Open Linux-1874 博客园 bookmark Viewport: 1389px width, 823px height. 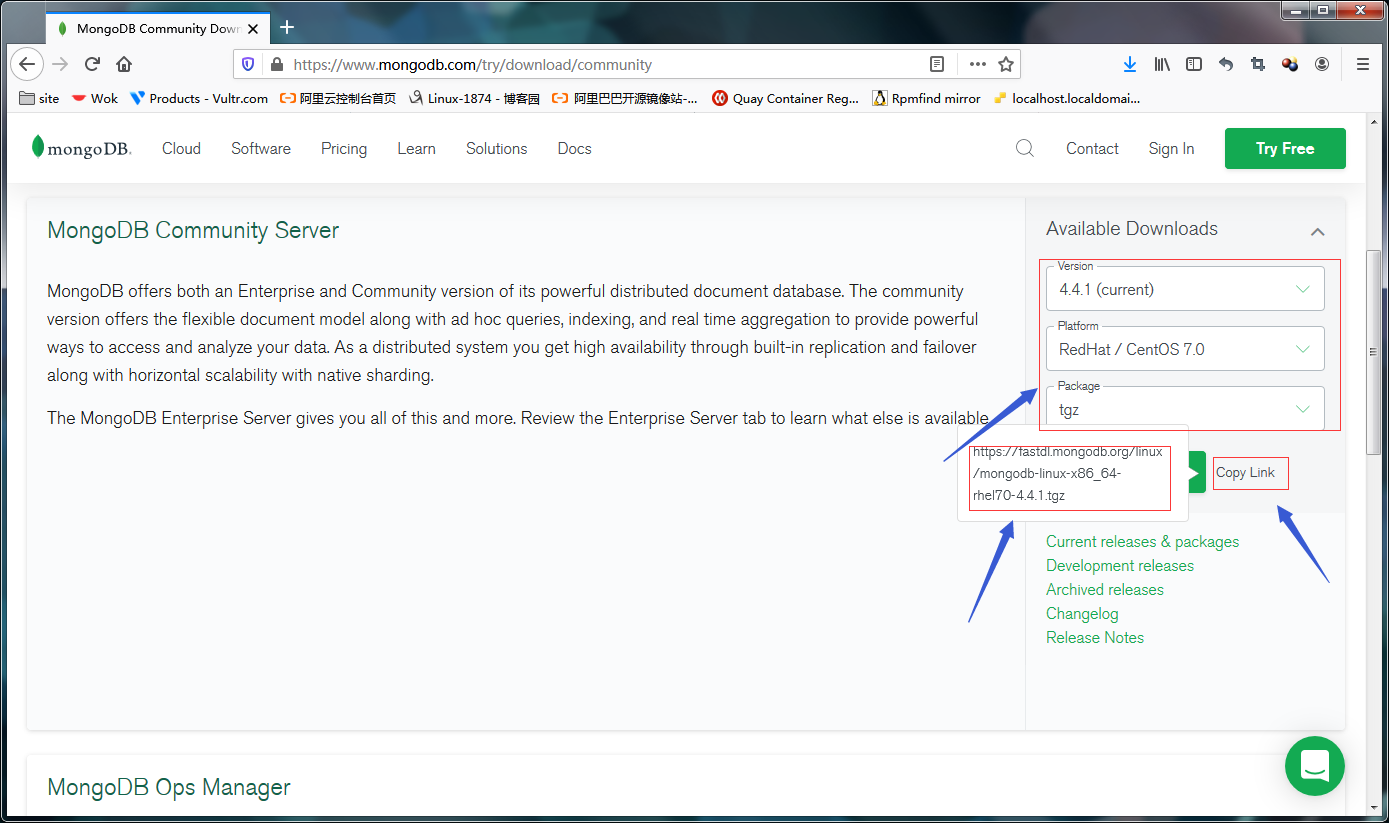click(474, 98)
